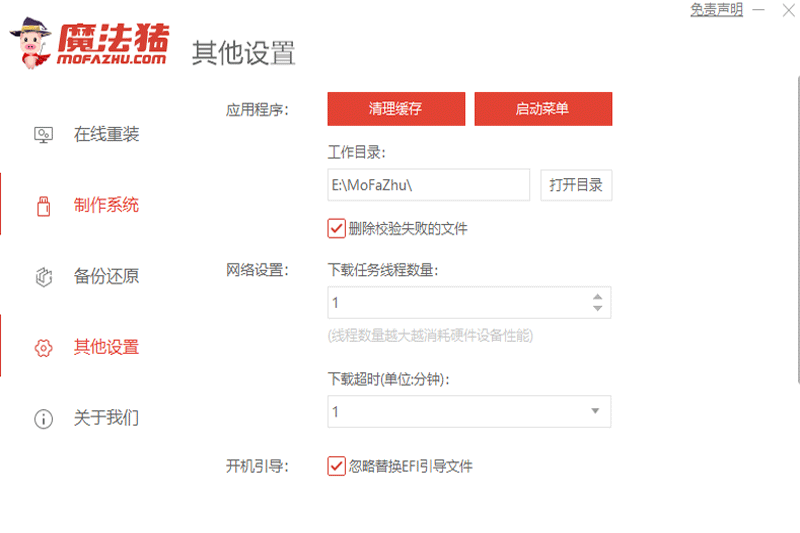Close the MoFaZhu window
The image size is (800, 533).
787,10
